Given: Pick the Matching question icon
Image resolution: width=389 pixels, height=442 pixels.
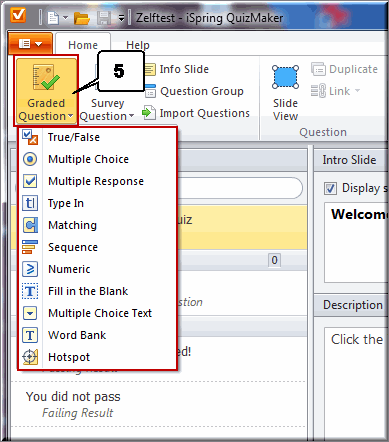Looking at the screenshot, I should point(30,225).
